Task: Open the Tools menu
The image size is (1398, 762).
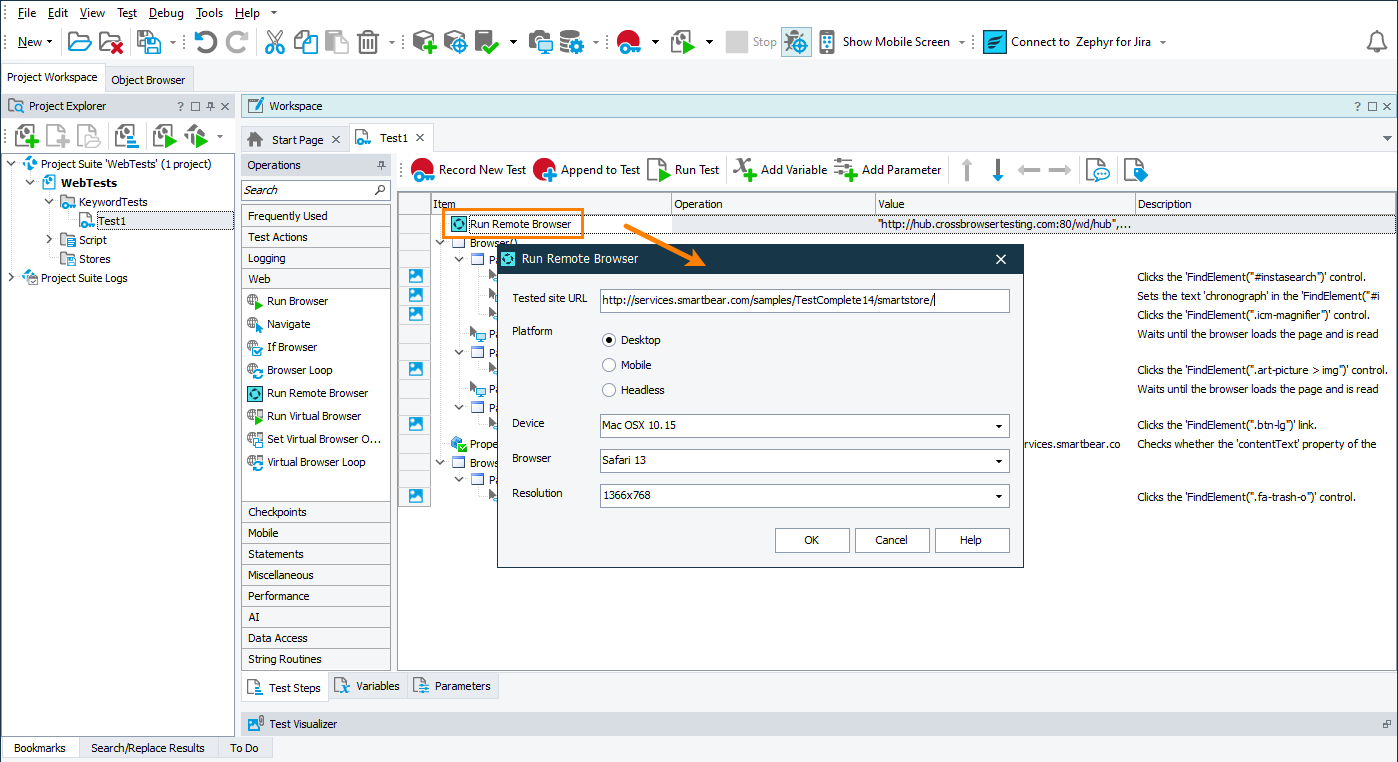Action: [208, 12]
